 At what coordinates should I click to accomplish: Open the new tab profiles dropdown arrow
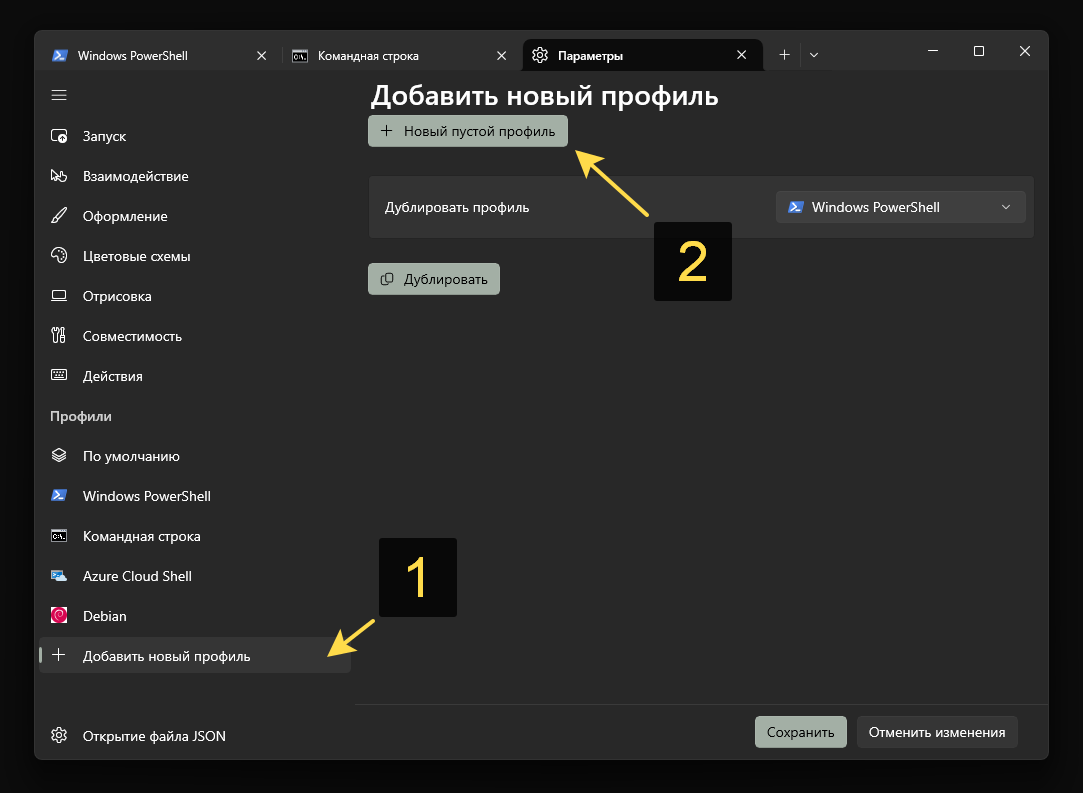tap(814, 55)
